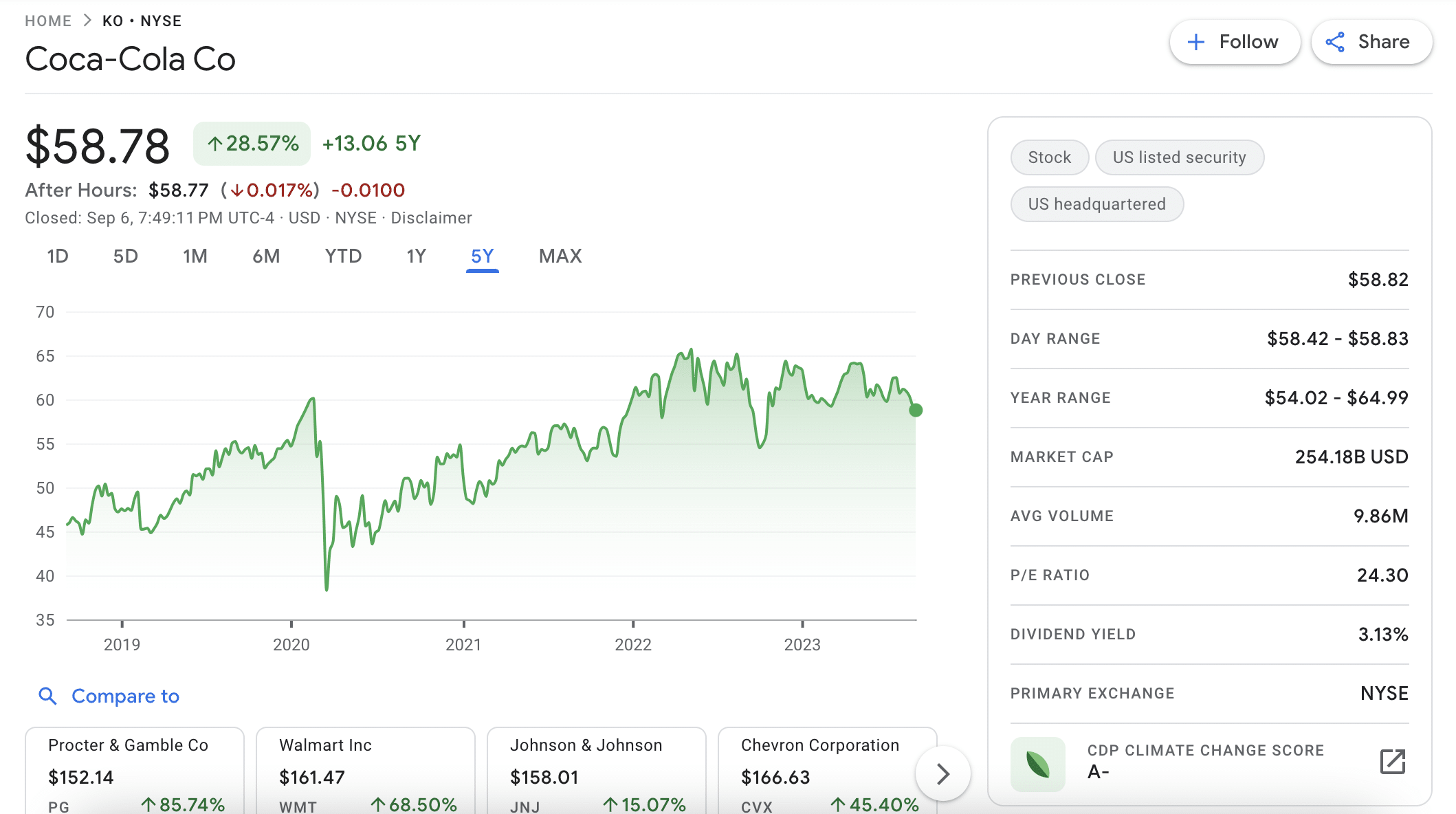
Task: Share this stock page
Action: pyautogui.click(x=1372, y=42)
